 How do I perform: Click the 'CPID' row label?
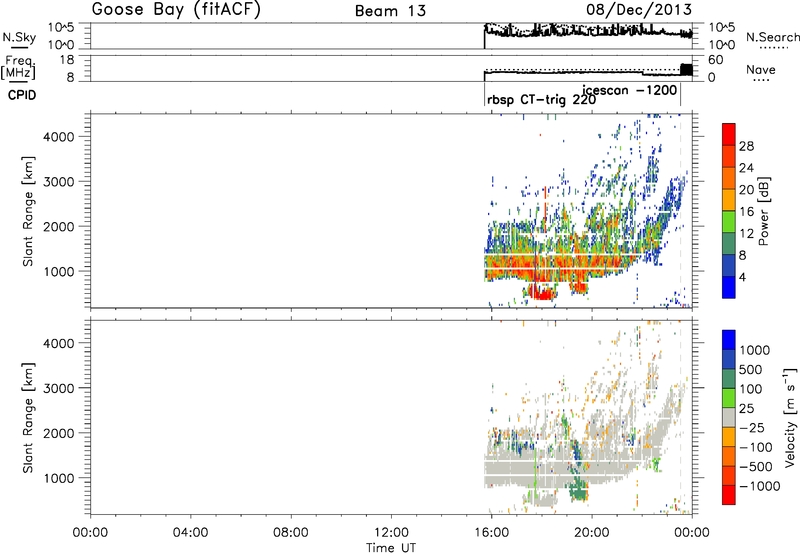22,95
